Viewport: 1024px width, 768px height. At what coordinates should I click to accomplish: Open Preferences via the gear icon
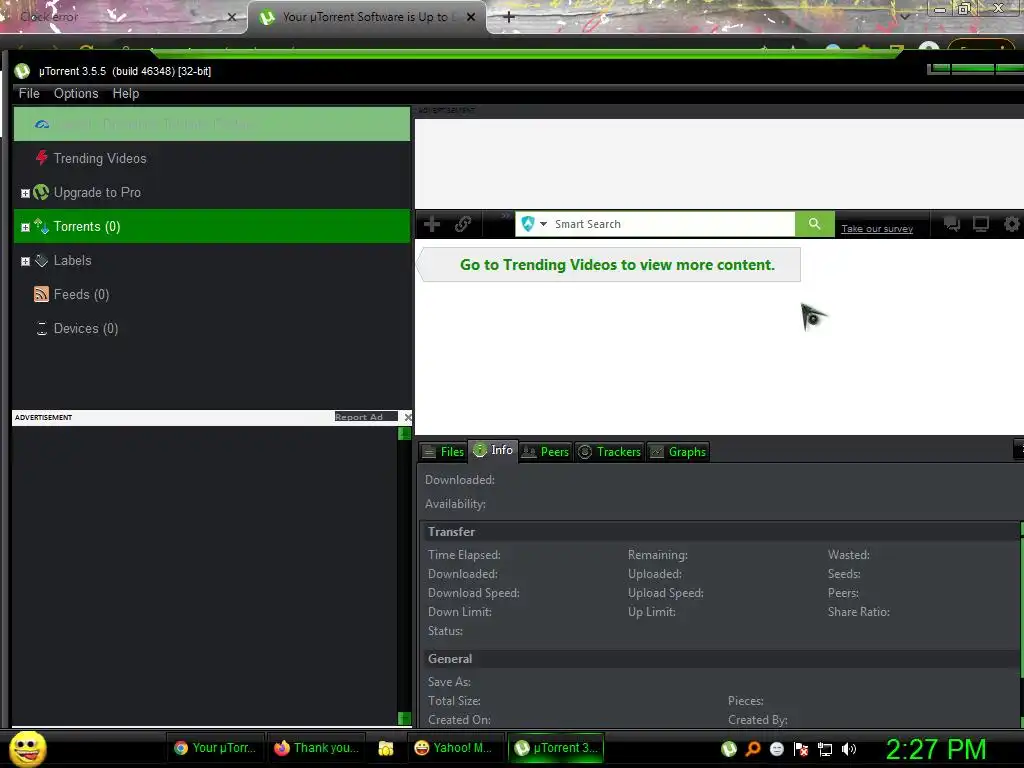coord(1012,225)
